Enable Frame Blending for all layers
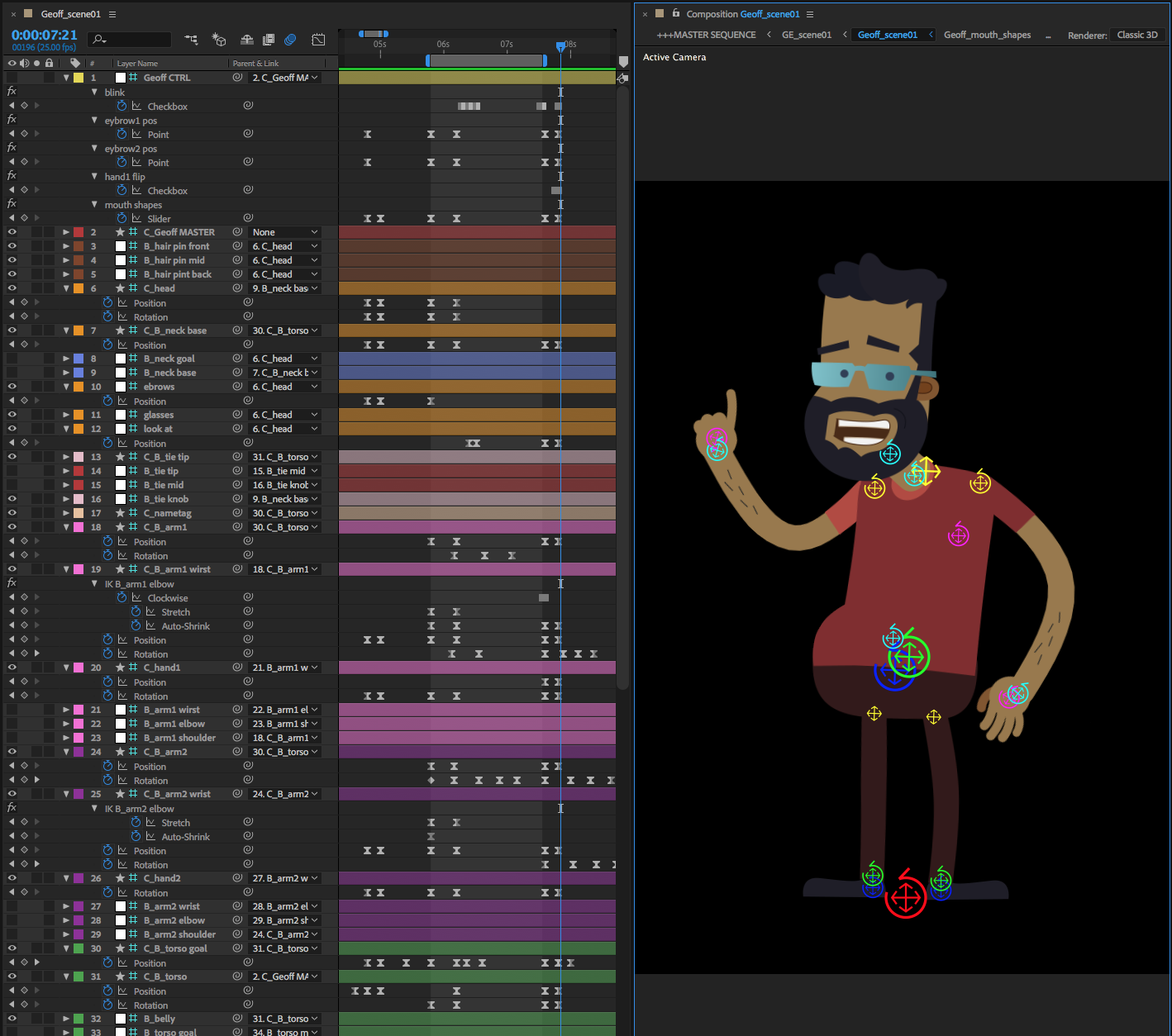Viewport: 1172px width, 1036px height. 269,40
